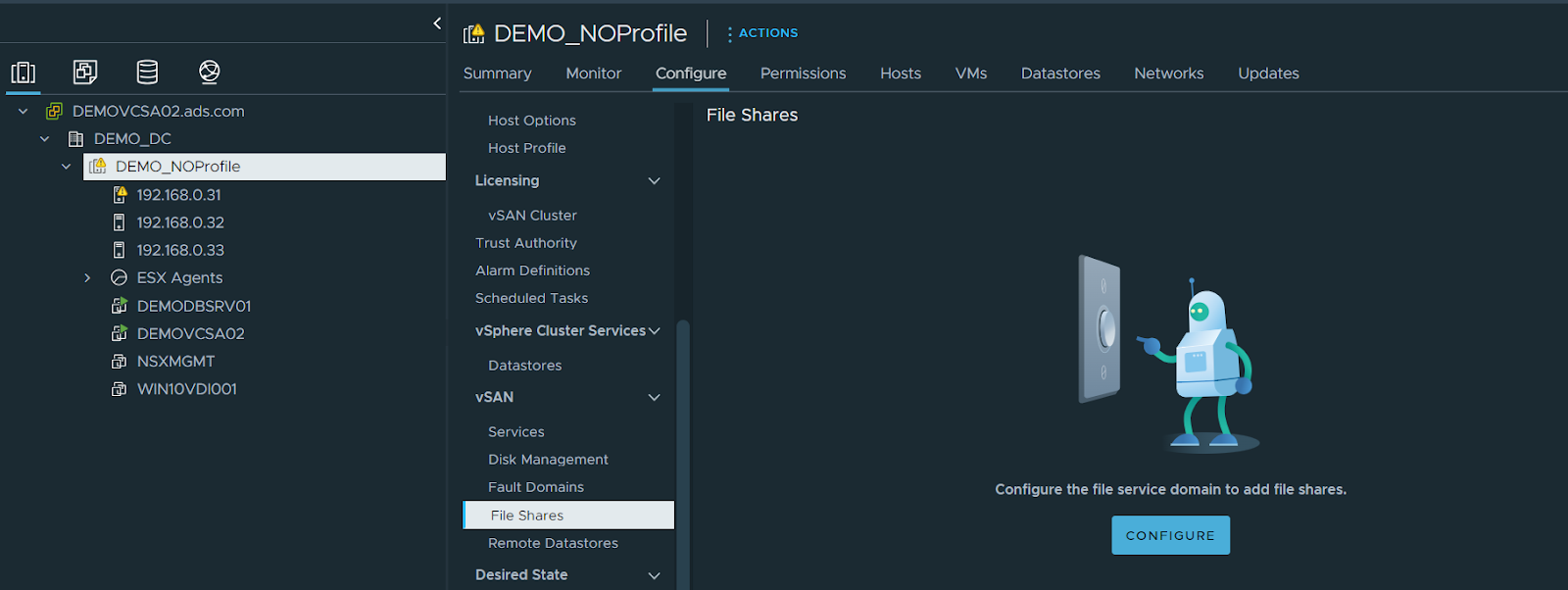Collapse the DEMO_DC datacenter node
The height and width of the screenshot is (590, 1568).
coord(44,138)
